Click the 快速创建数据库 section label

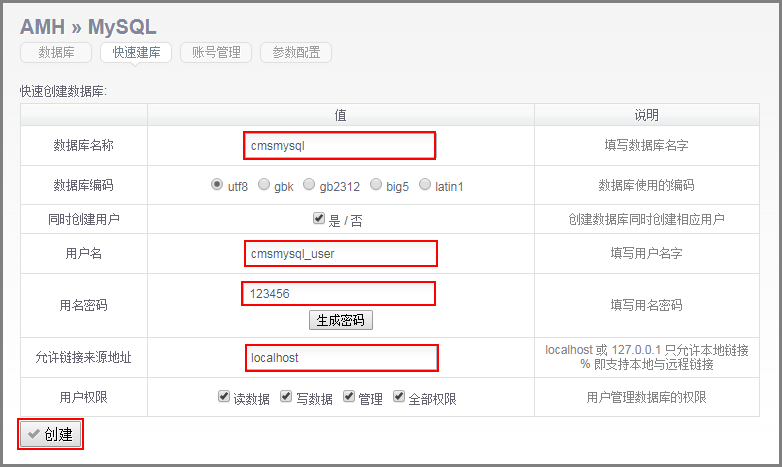click(x=63, y=91)
